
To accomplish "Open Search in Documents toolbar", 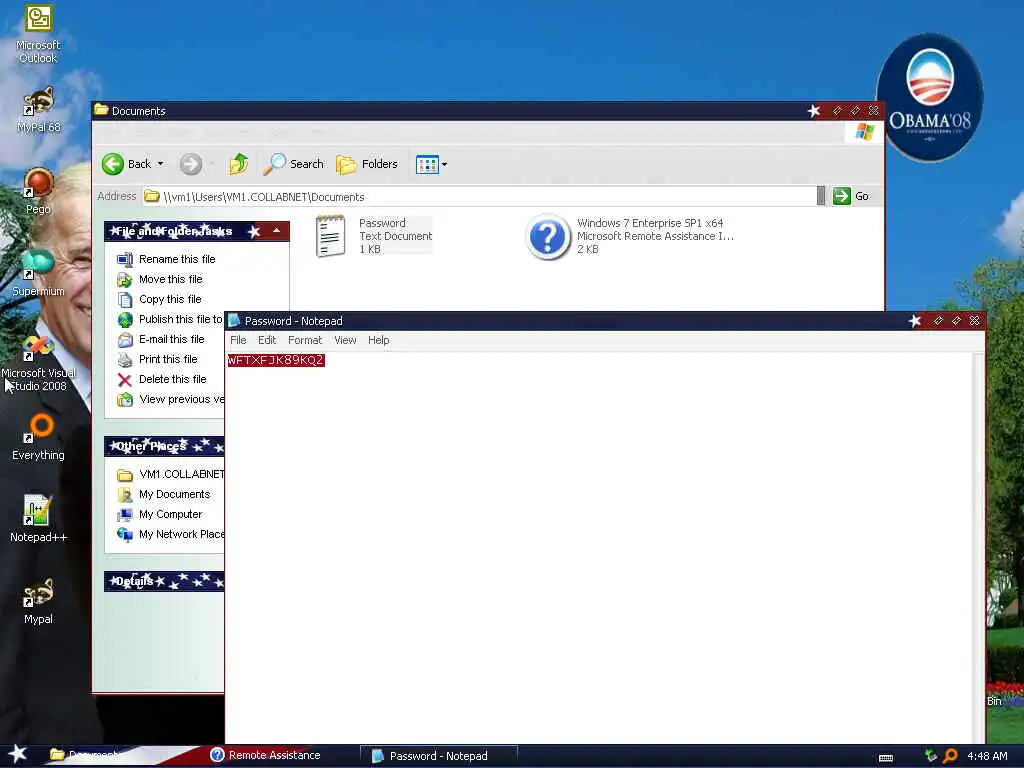I will [x=293, y=164].
